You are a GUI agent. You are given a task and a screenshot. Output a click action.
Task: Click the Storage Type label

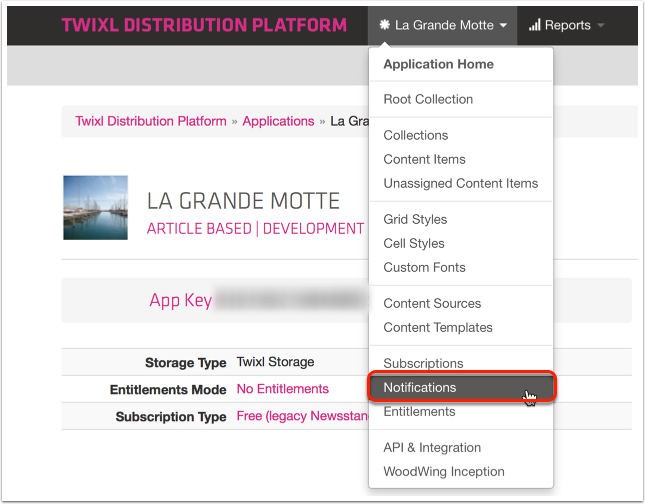(186, 363)
